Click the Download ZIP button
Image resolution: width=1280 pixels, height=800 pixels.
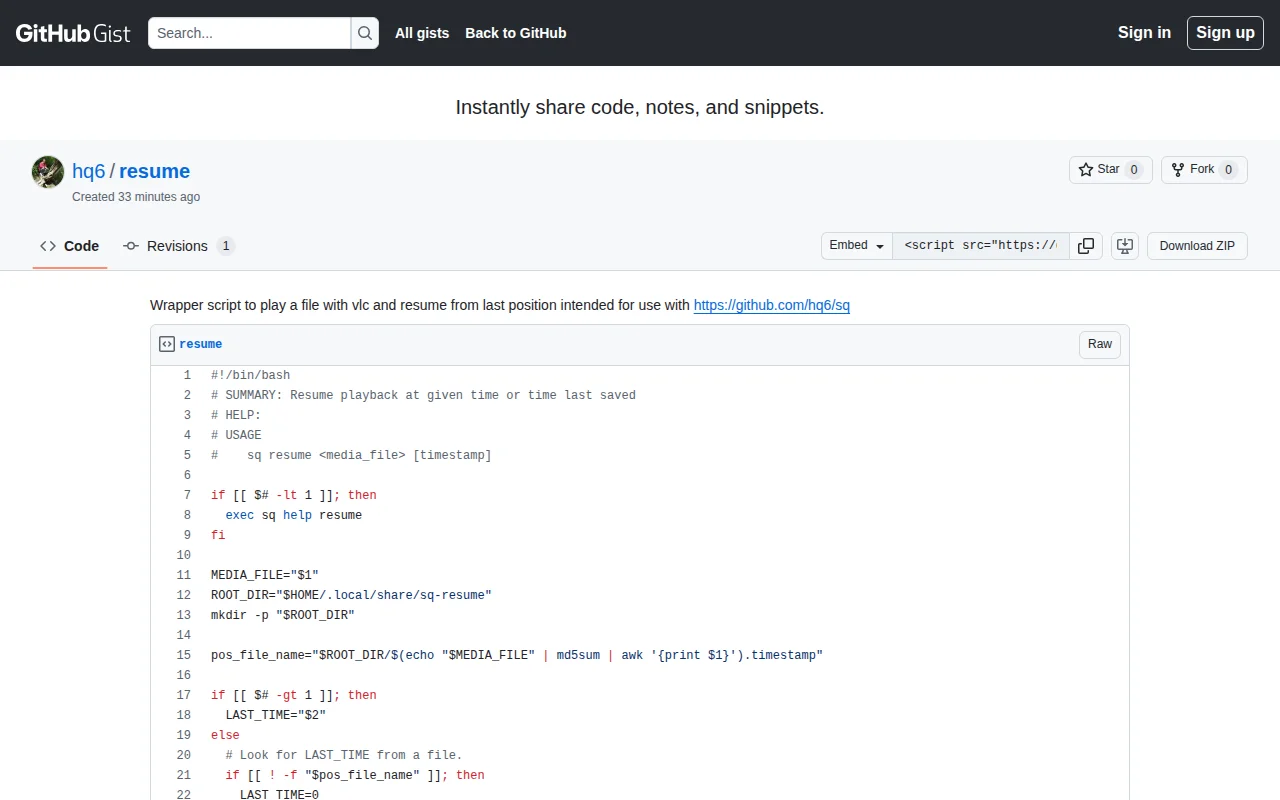[1197, 246]
